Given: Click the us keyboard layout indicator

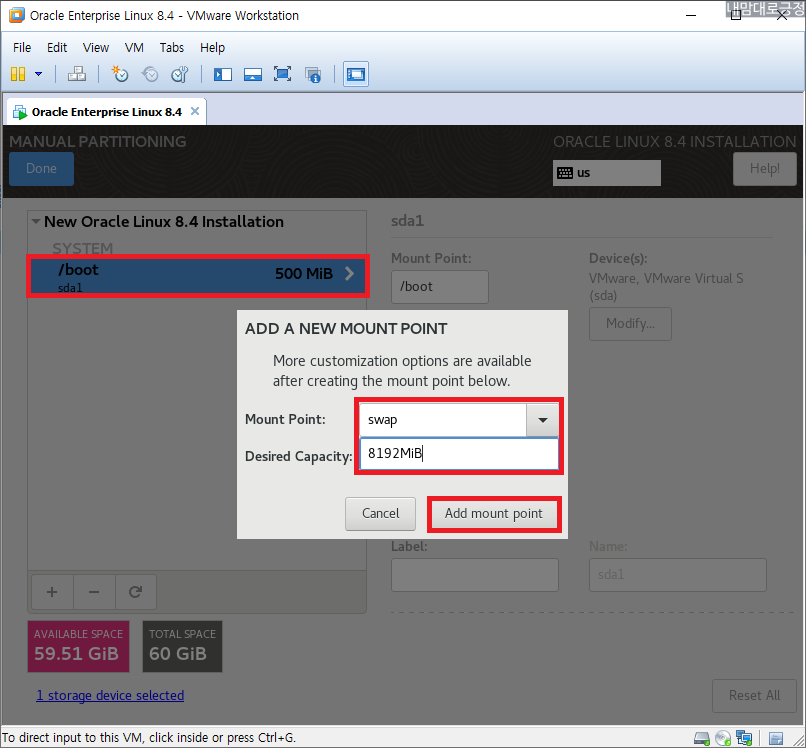Looking at the screenshot, I should click(607, 173).
